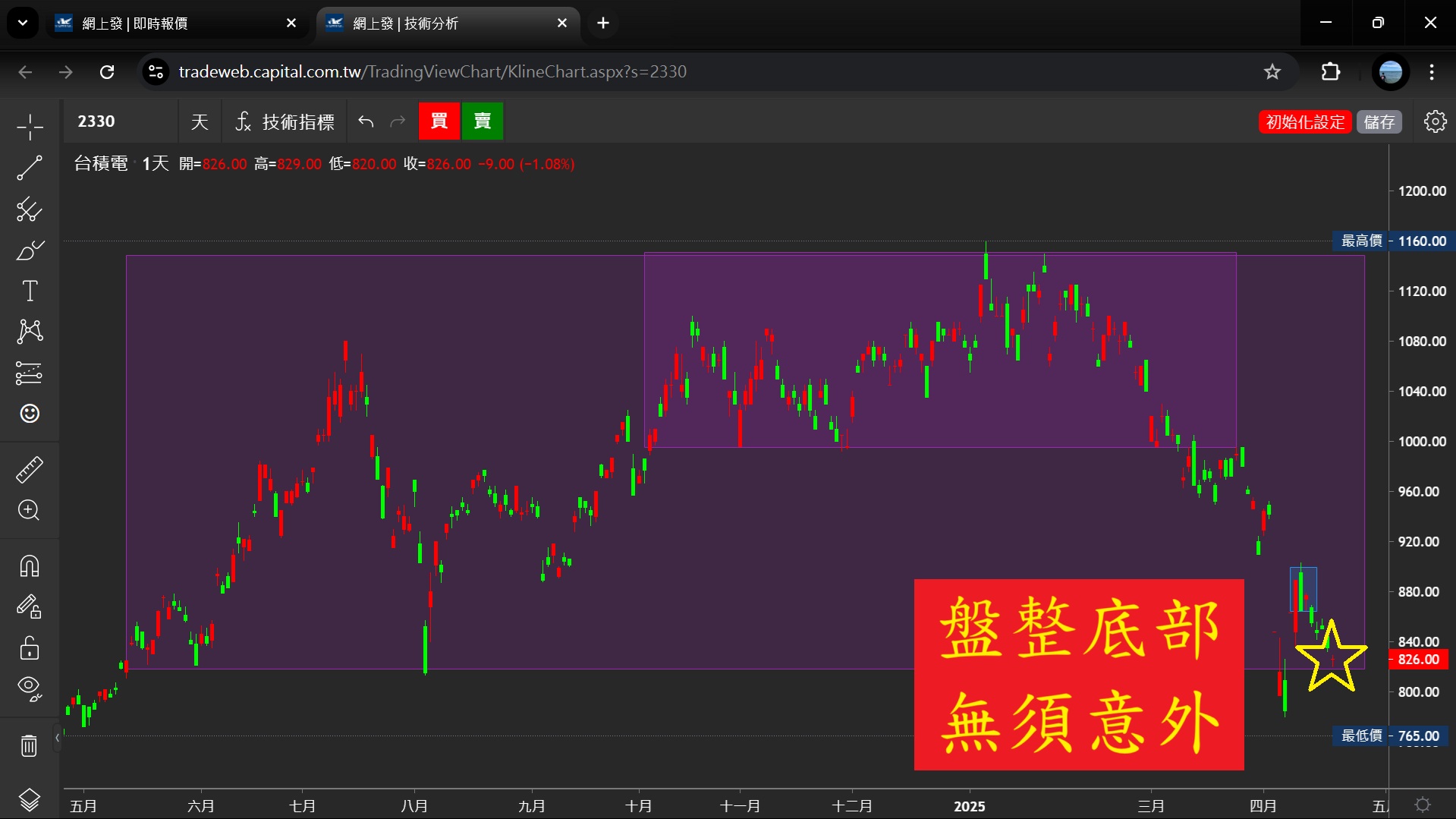
Task: Delete drawings with the trash icon
Action: (x=30, y=745)
